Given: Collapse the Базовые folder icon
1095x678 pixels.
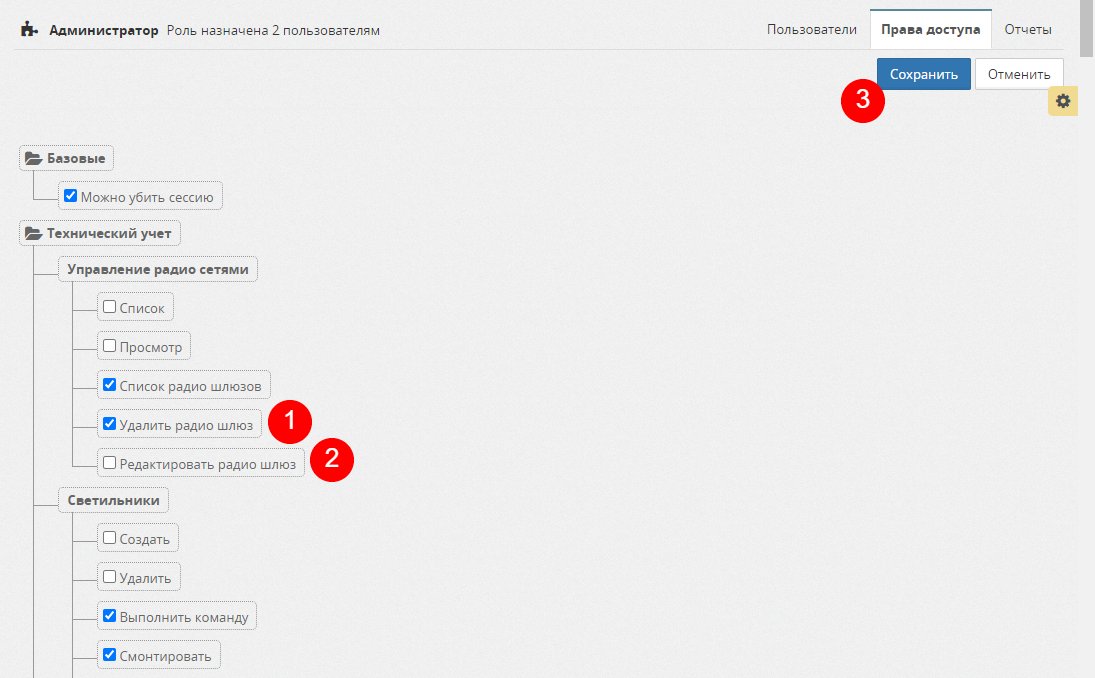Looking at the screenshot, I should (x=33, y=158).
